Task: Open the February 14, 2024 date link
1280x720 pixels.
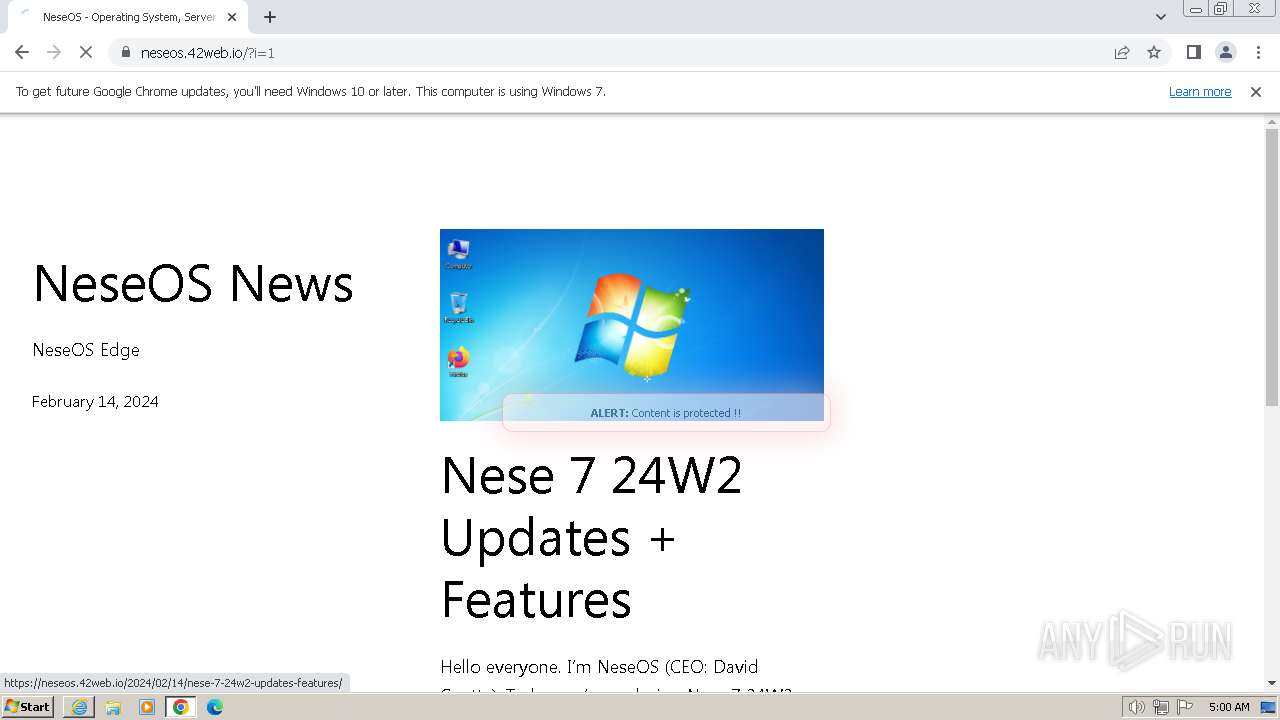Action: 95,402
